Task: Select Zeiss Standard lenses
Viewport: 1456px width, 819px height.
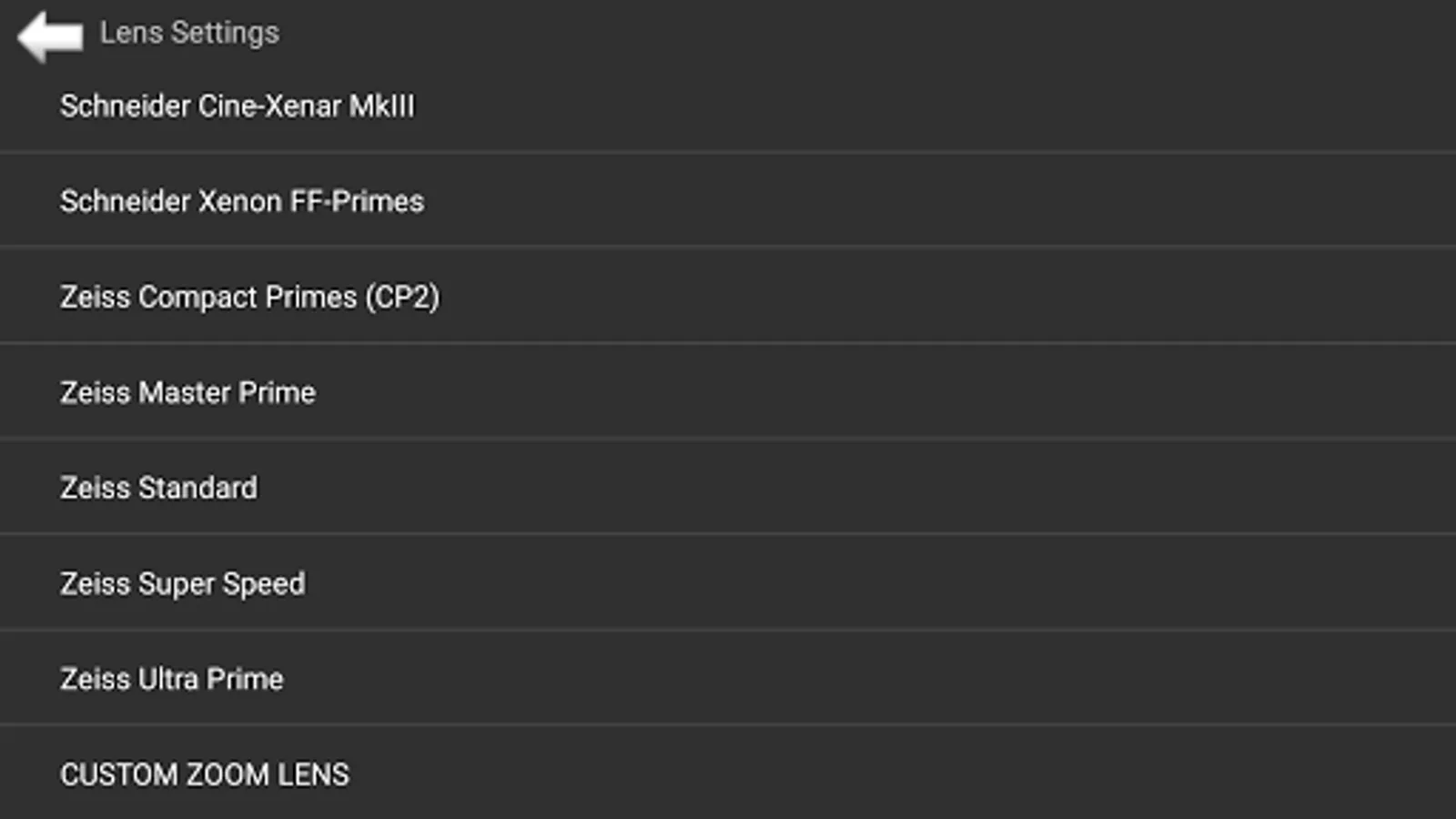Action: pyautogui.click(x=158, y=489)
